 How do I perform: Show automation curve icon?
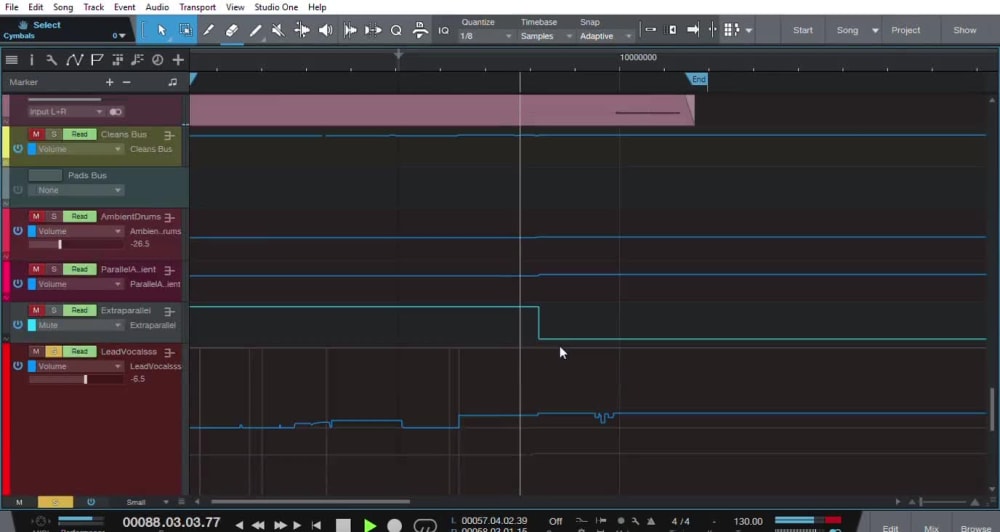75,60
